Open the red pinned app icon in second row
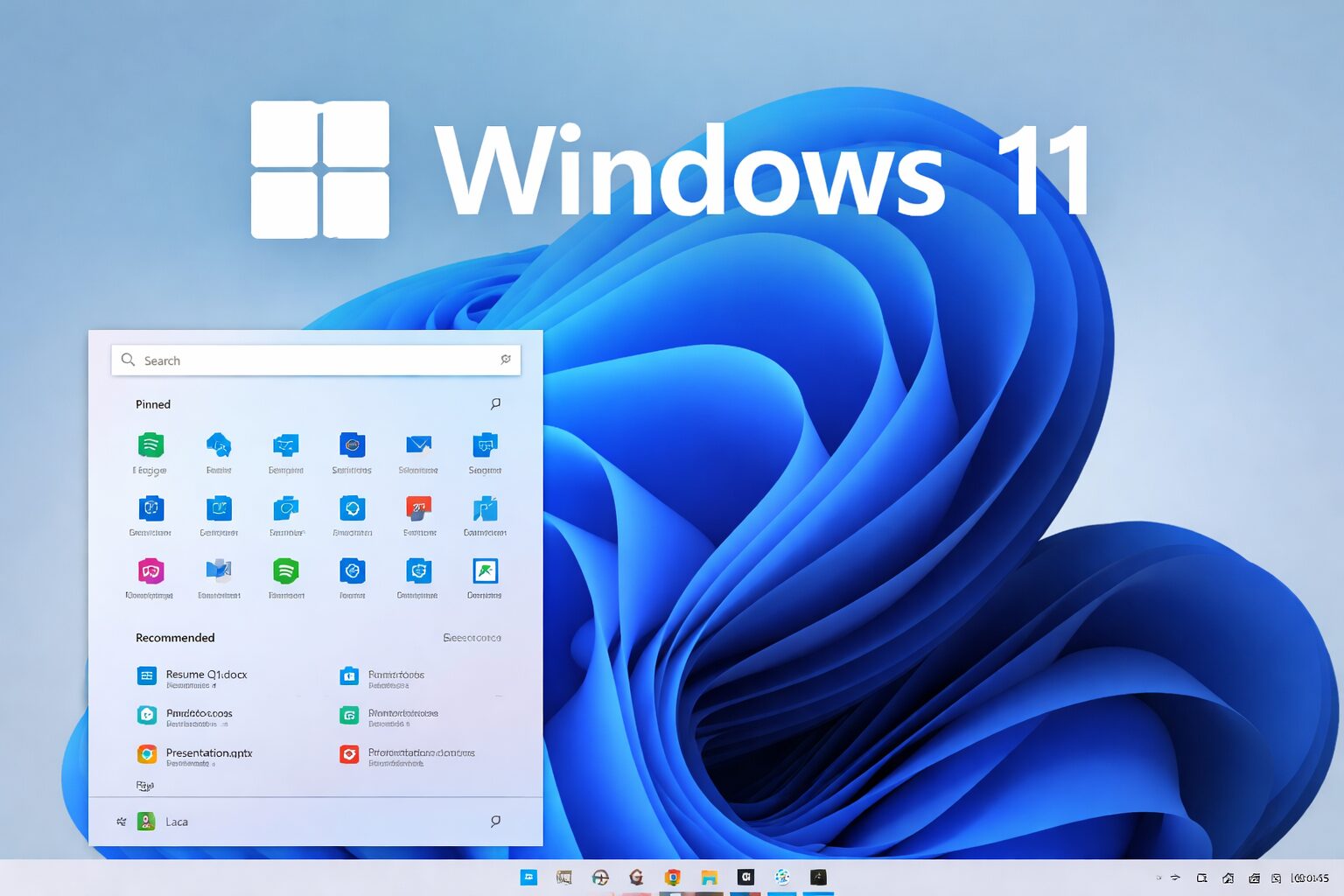Image resolution: width=1344 pixels, height=896 pixels. coord(418,509)
